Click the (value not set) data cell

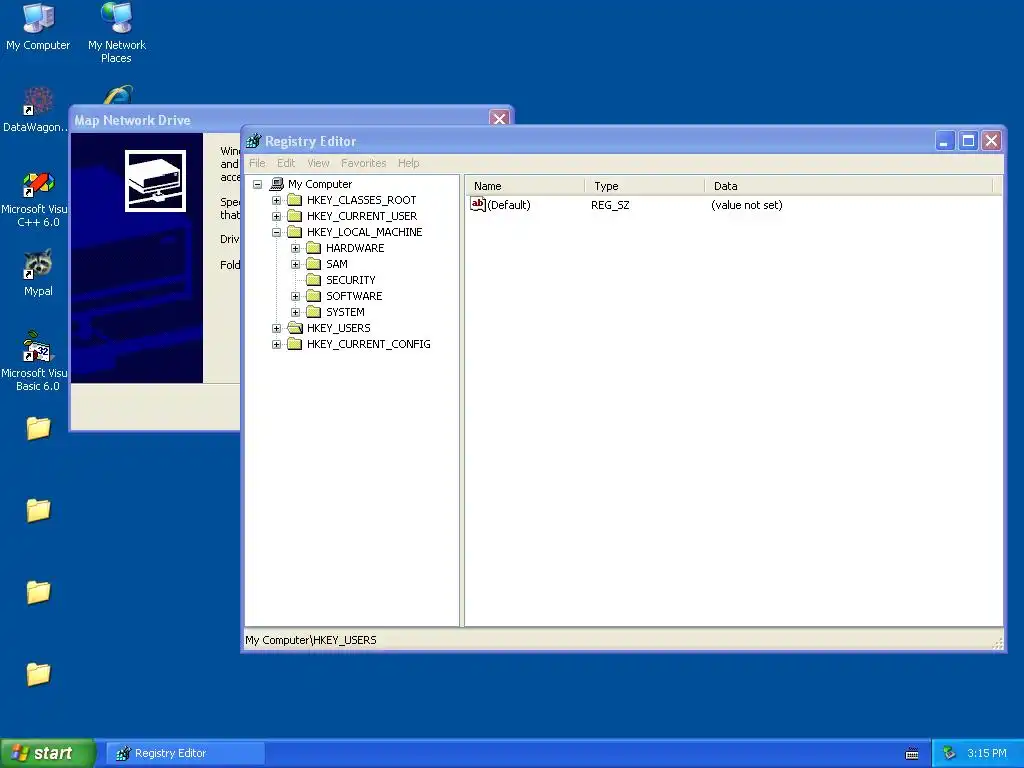pos(746,205)
